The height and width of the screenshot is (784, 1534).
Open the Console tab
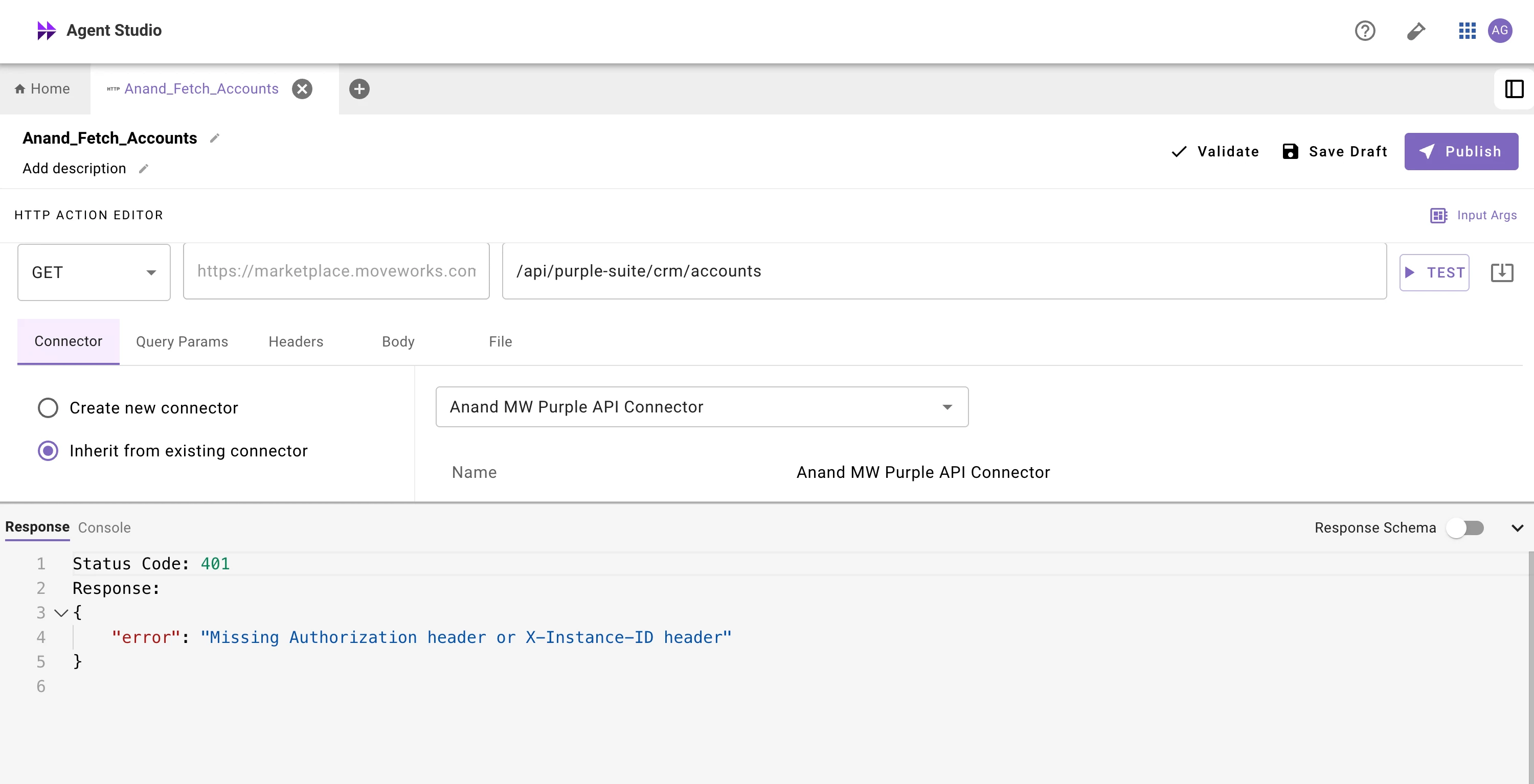[104, 527]
